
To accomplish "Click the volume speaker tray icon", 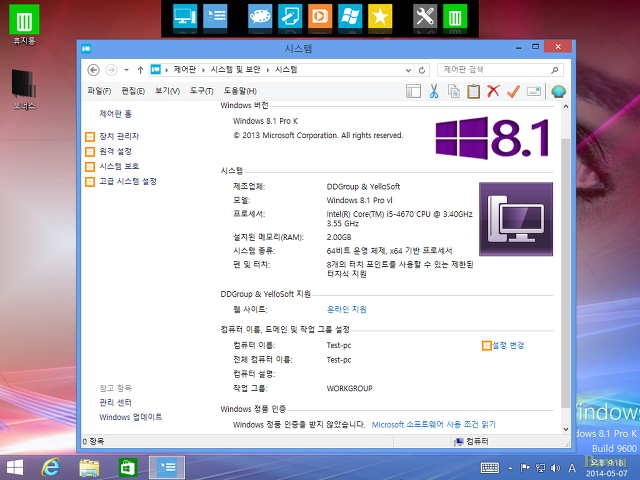I will pyautogui.click(x=556, y=468).
